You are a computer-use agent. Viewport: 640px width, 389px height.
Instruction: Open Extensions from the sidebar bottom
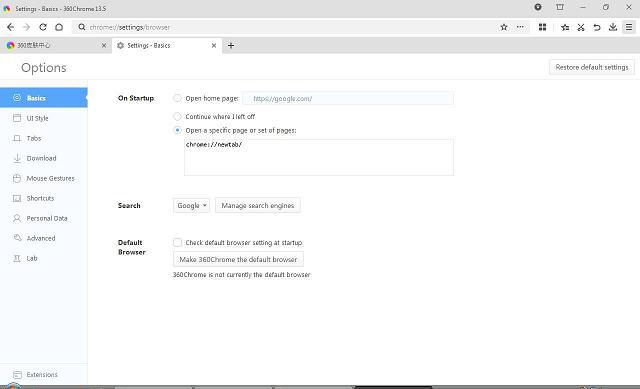pos(44,374)
